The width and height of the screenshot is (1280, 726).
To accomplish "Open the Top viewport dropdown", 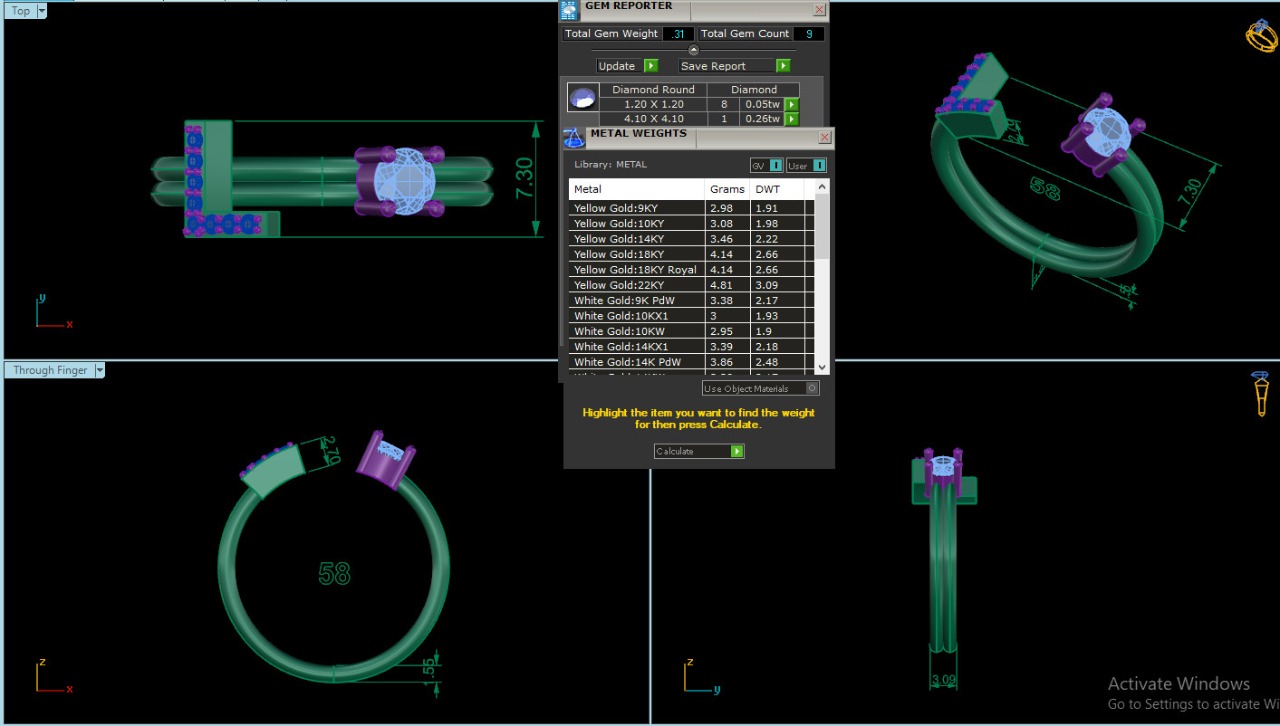I will pyautogui.click(x=42, y=11).
